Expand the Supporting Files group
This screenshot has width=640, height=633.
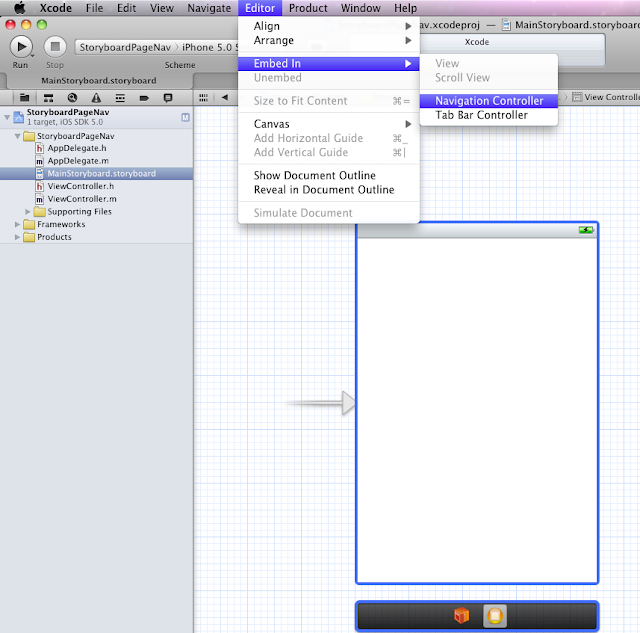click(x=28, y=211)
